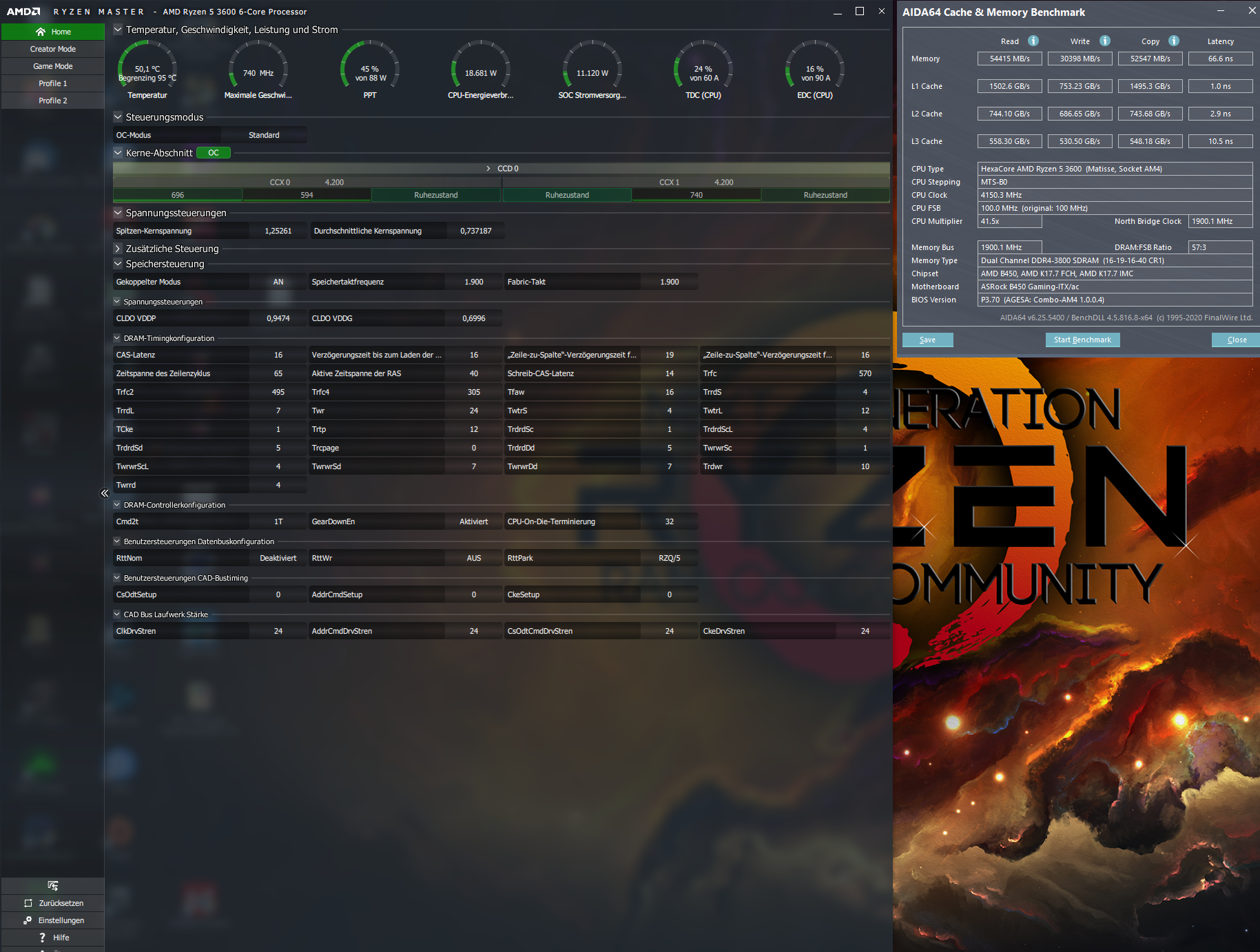The image size is (1260, 952).
Task: Click the CPU Multiplier 41.5x field
Action: tap(1010, 221)
